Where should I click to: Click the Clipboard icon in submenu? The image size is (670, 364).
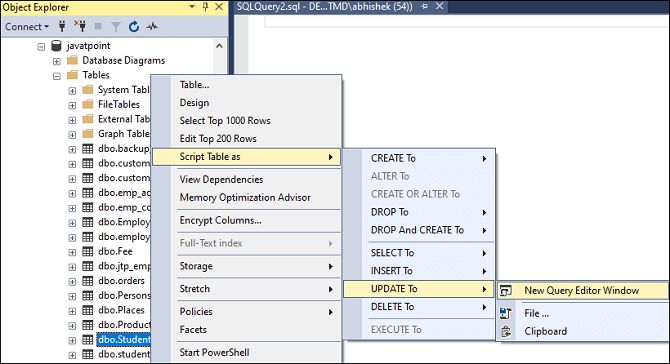click(506, 332)
